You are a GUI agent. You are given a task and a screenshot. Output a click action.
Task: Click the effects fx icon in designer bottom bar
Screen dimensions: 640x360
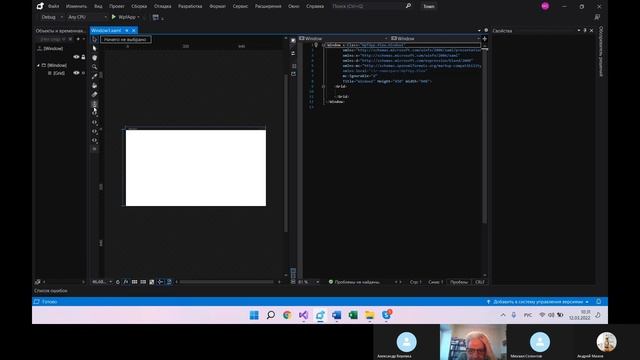(126, 282)
